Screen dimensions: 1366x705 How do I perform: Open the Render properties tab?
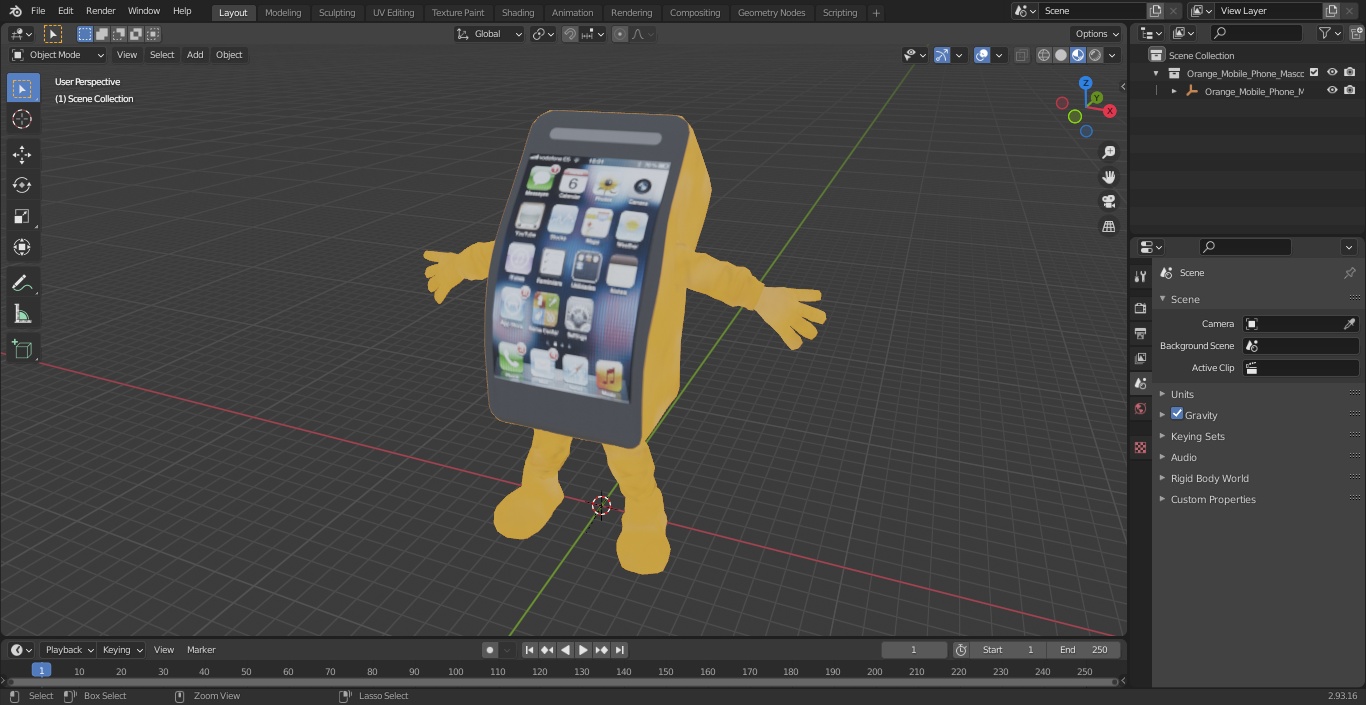(x=1140, y=308)
